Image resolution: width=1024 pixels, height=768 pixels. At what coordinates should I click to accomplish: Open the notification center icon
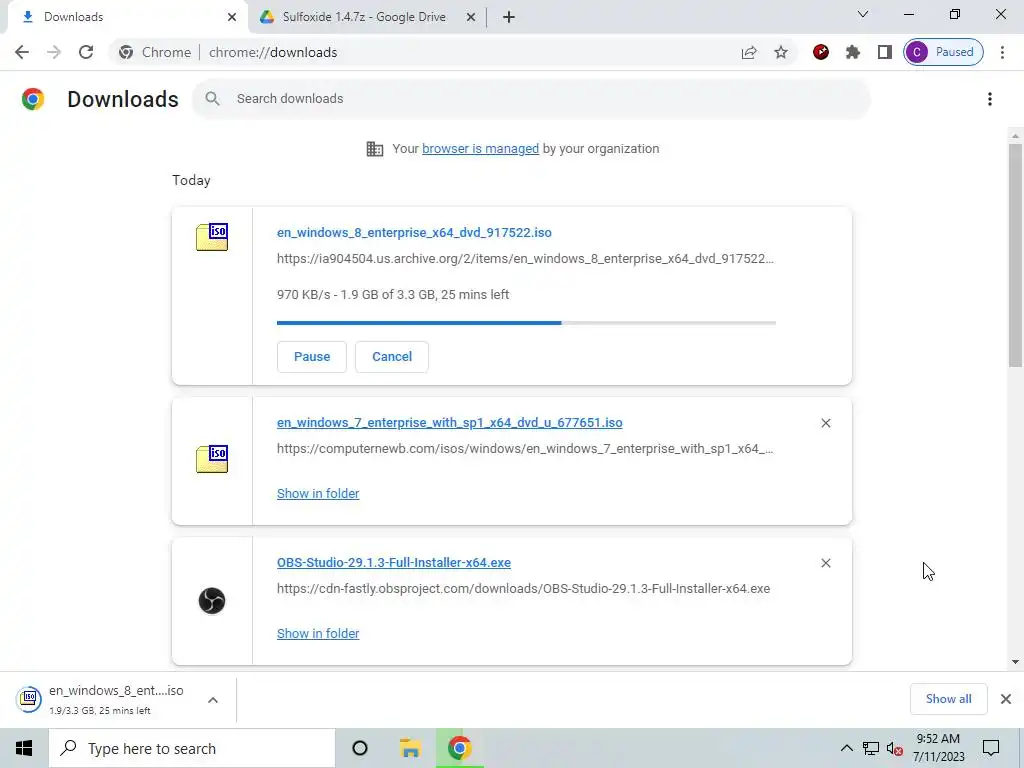tap(991, 748)
